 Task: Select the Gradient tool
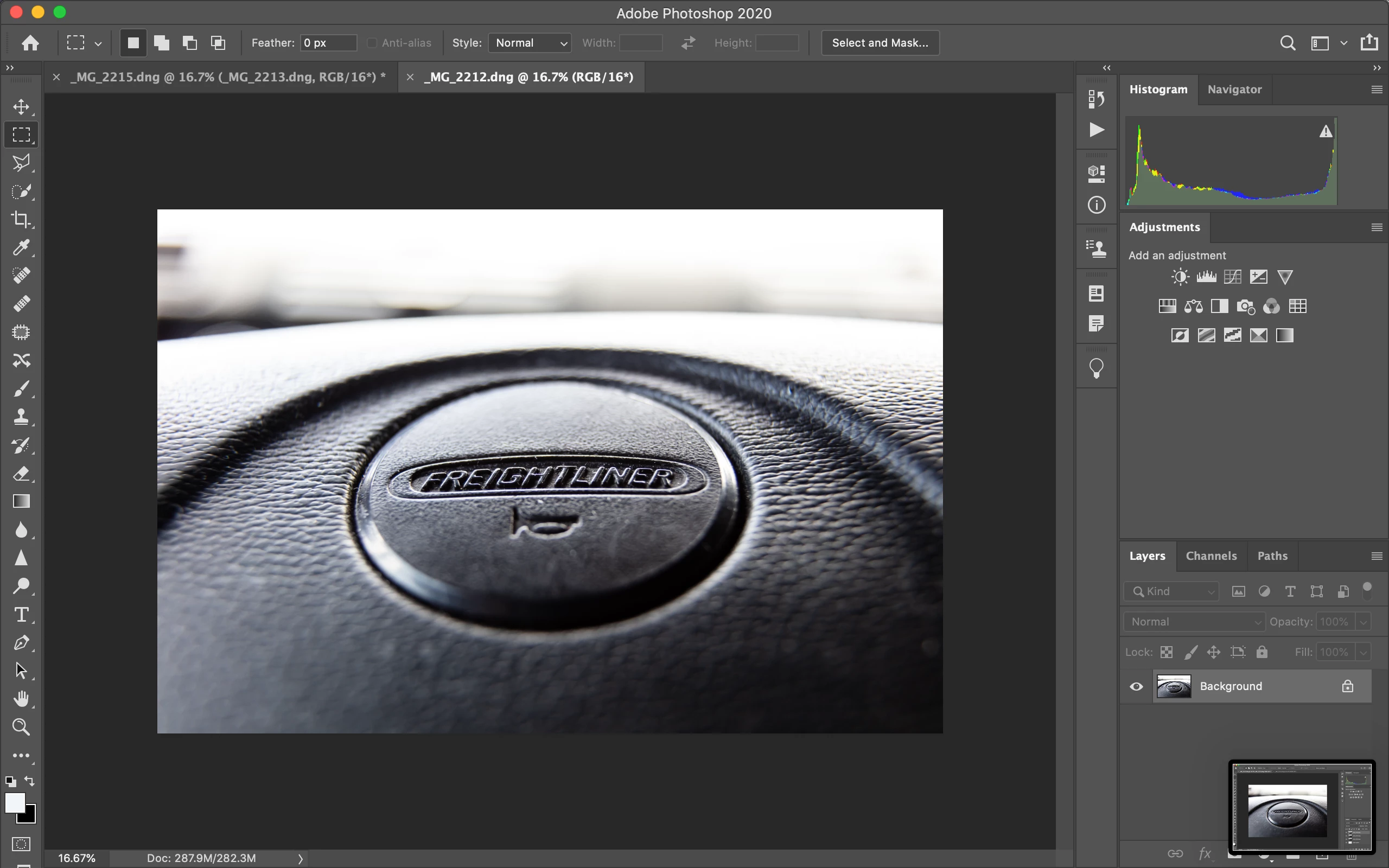tap(21, 501)
